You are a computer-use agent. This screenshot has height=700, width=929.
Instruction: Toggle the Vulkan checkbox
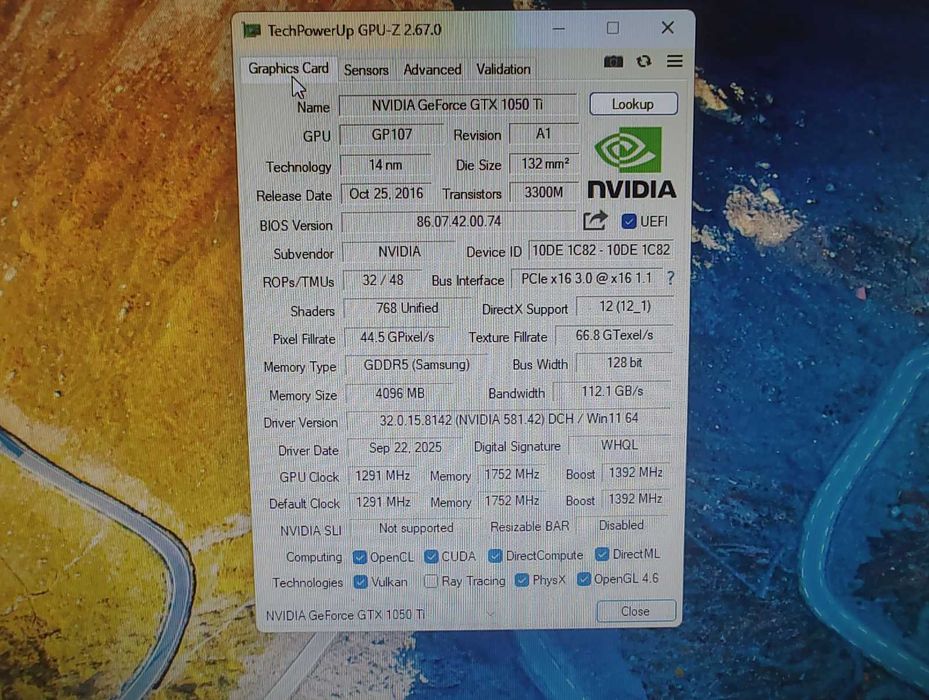pos(360,581)
